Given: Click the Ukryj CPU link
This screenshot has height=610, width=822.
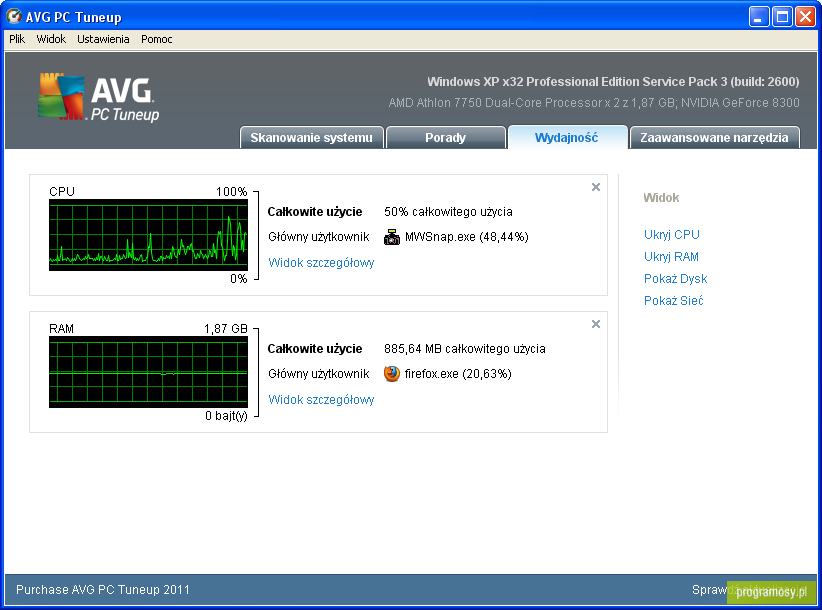Looking at the screenshot, I should point(672,234).
